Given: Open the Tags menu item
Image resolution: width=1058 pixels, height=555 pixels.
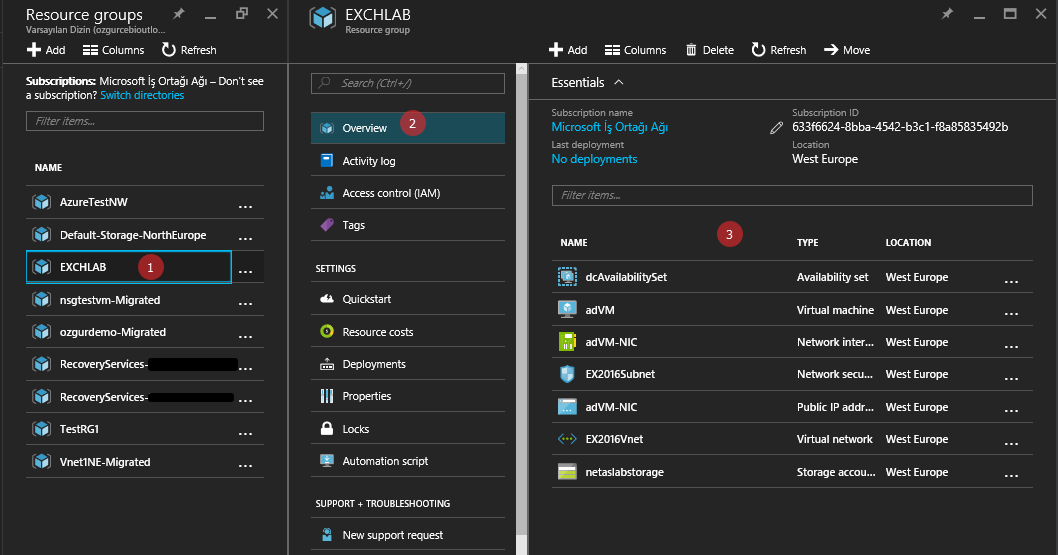Looking at the screenshot, I should point(408,225).
